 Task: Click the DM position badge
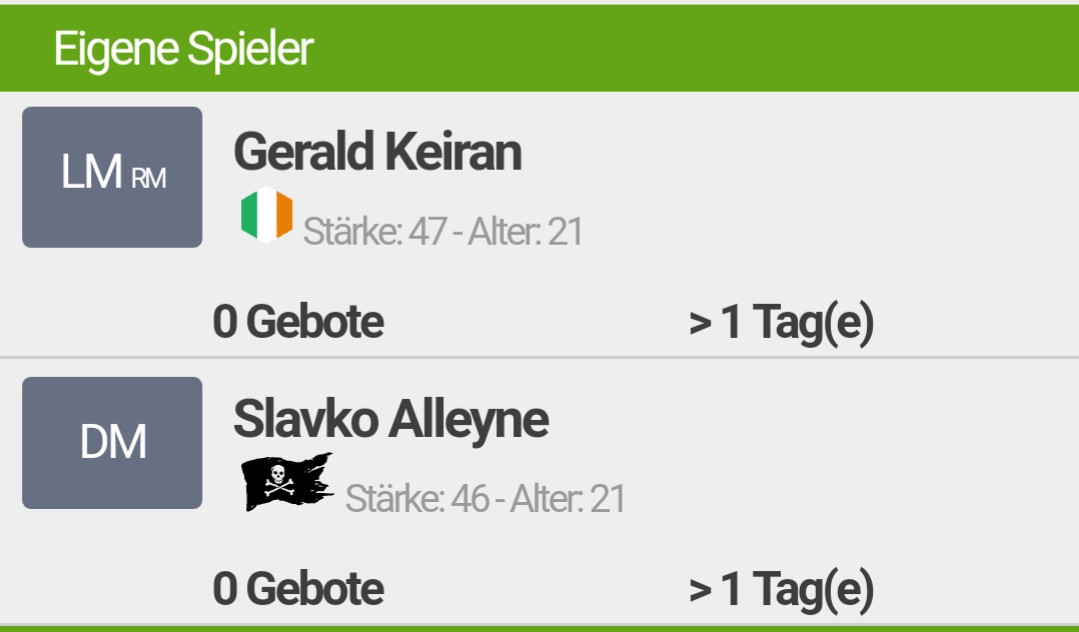point(112,443)
